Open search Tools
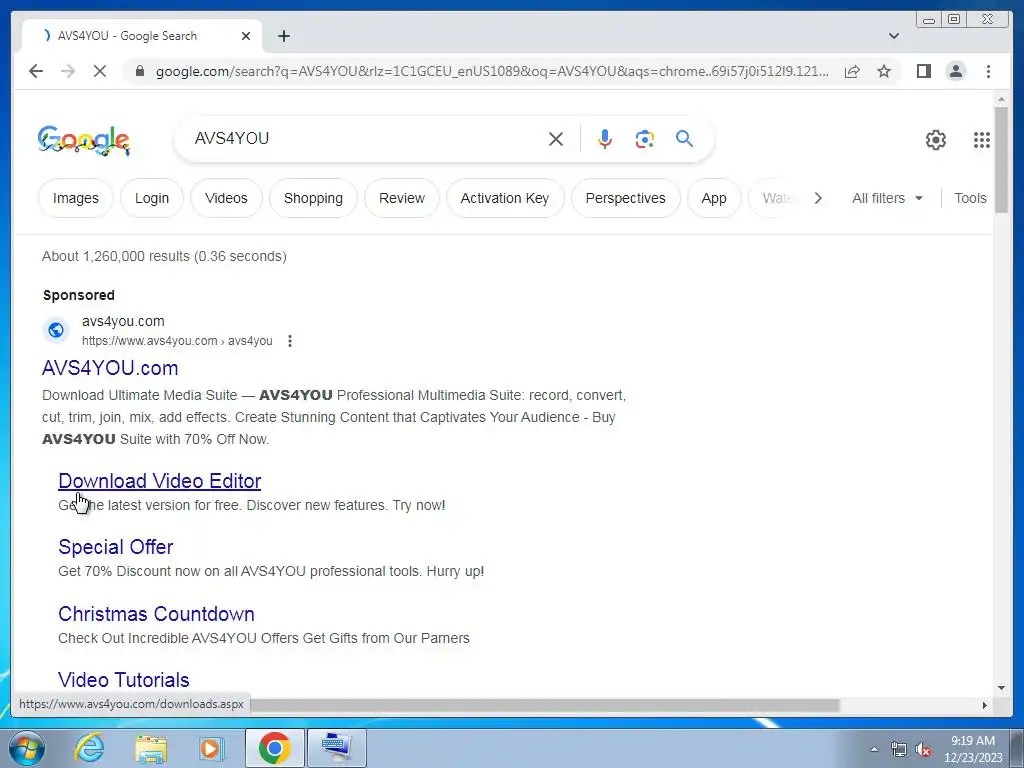This screenshot has width=1024, height=768. click(970, 198)
